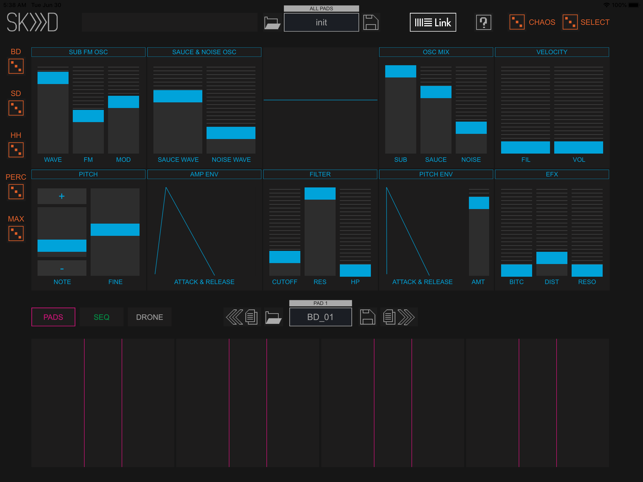
Task: Hit the MAX dice randomizer icon
Action: click(16, 233)
